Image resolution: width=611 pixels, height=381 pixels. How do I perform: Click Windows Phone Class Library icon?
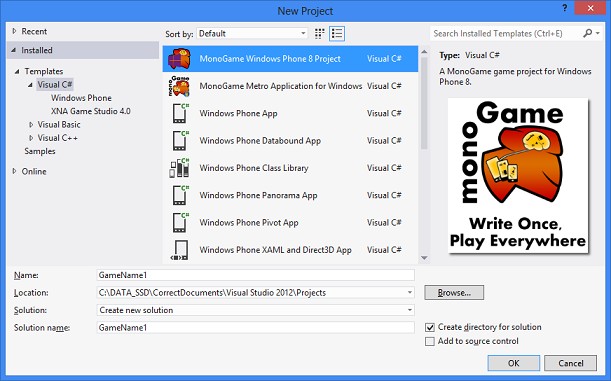tap(179, 168)
